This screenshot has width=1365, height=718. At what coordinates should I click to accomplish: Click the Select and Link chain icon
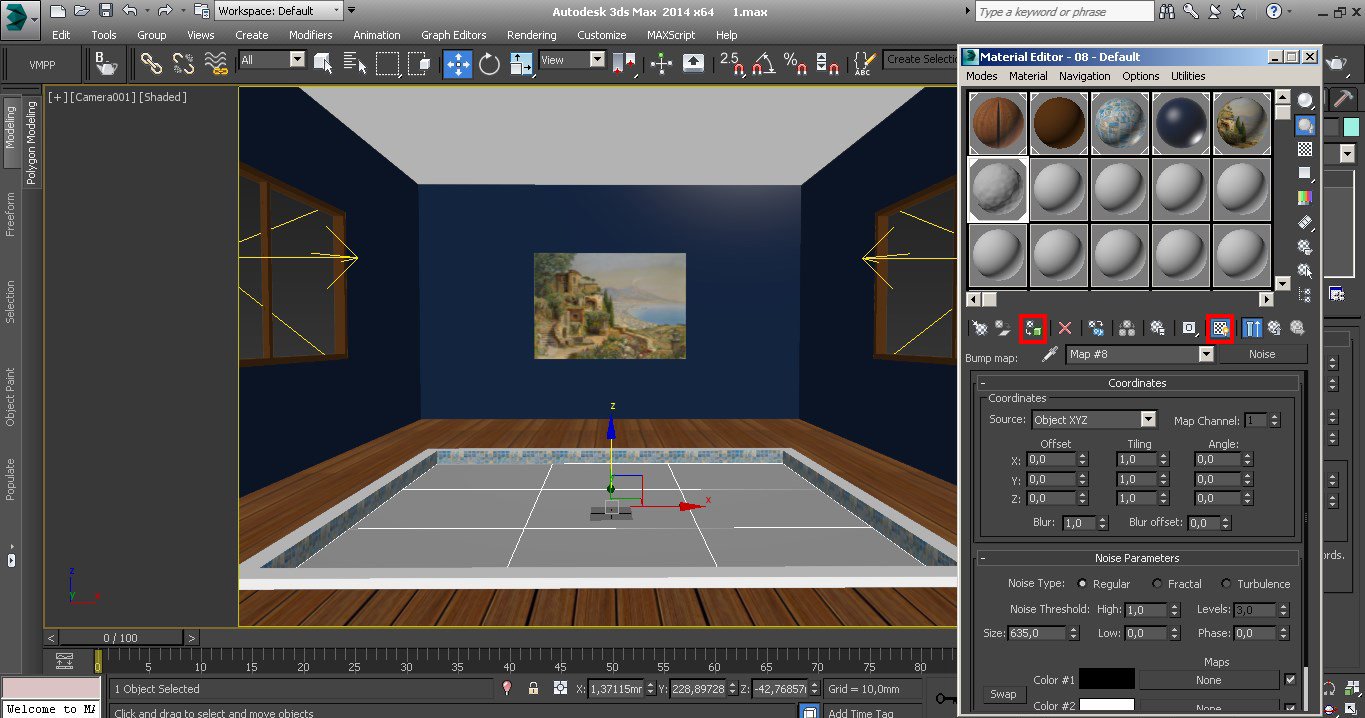point(152,64)
